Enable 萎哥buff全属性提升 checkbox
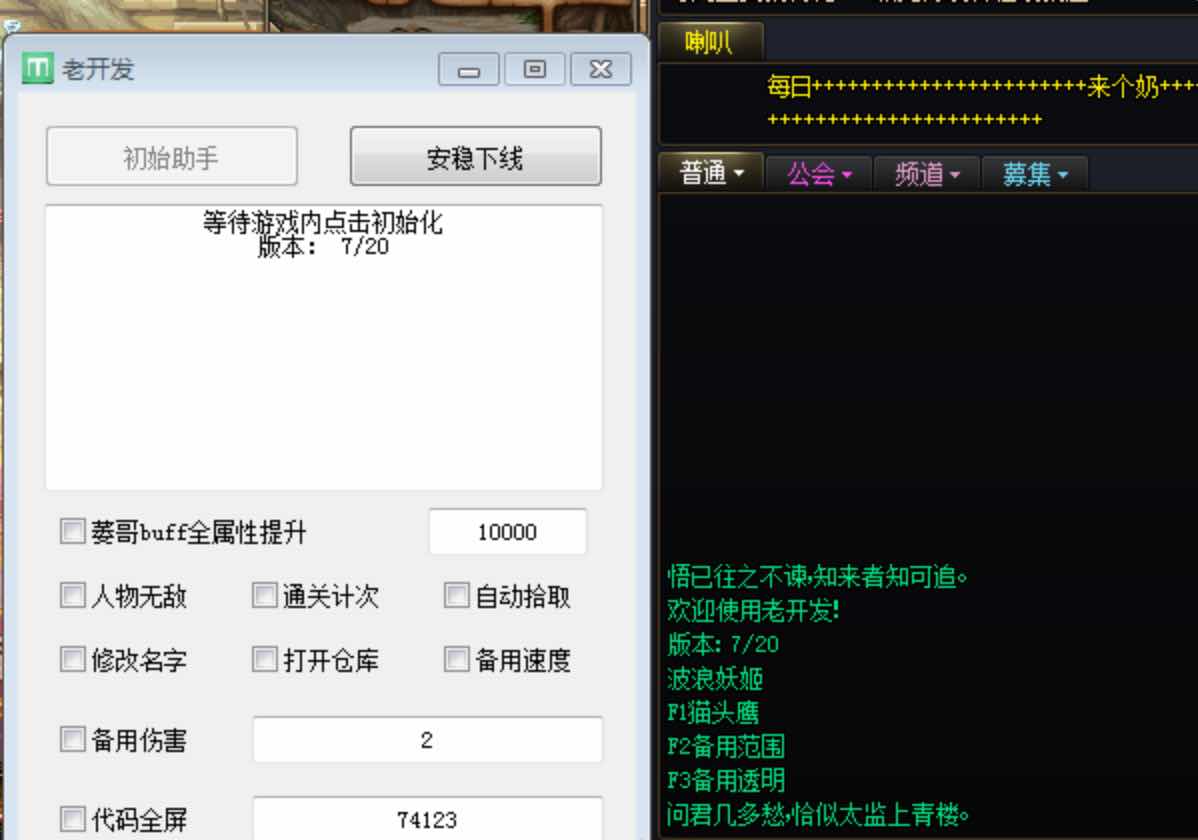The height and width of the screenshot is (840, 1198). [73, 531]
